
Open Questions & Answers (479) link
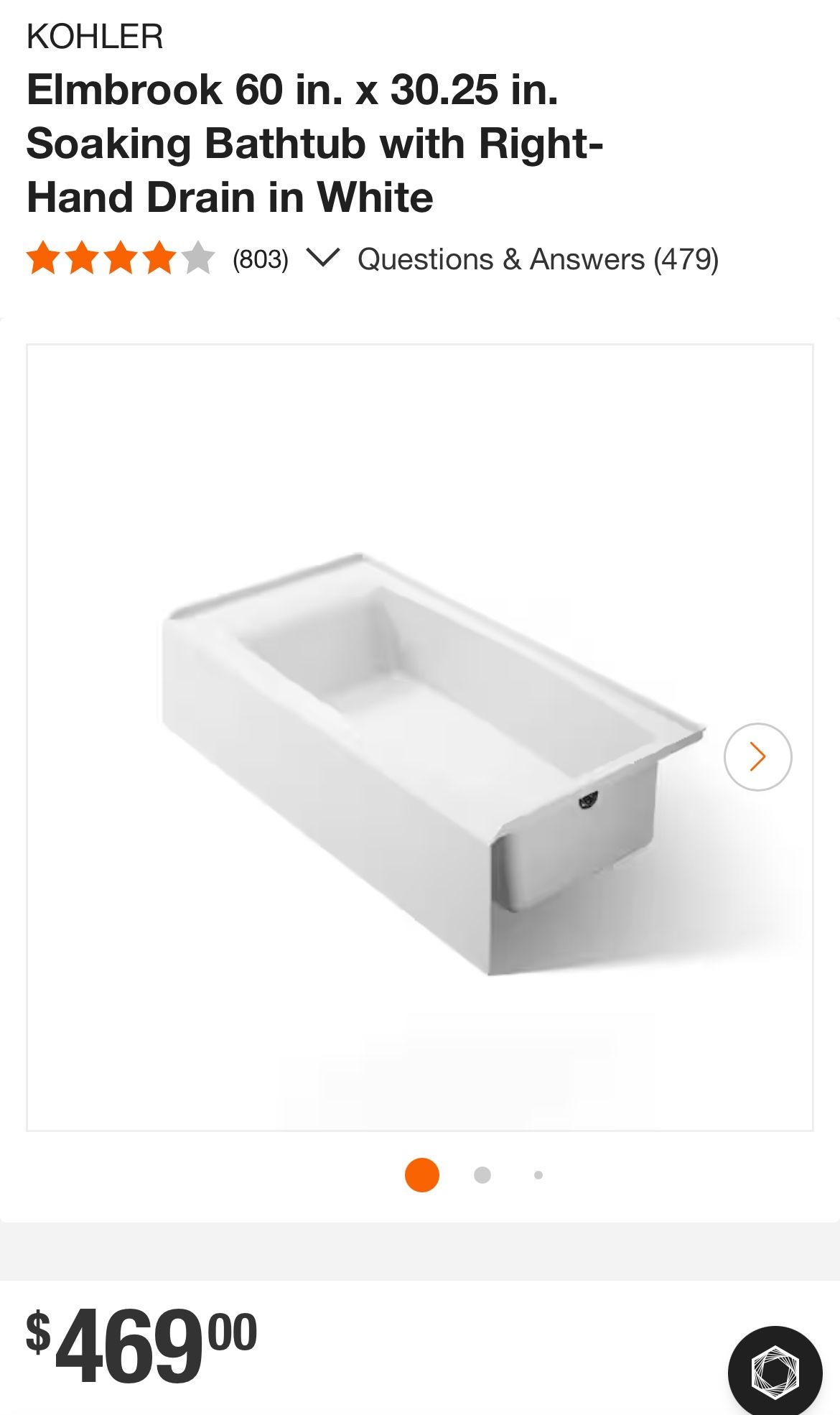tap(538, 259)
